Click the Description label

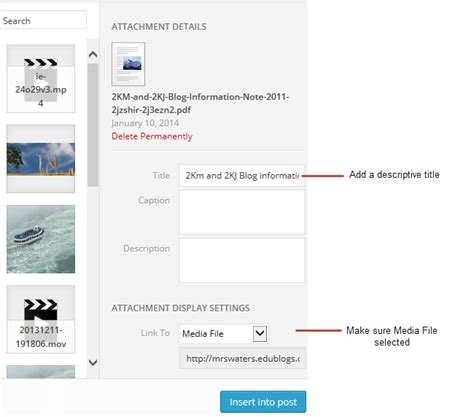click(x=147, y=248)
